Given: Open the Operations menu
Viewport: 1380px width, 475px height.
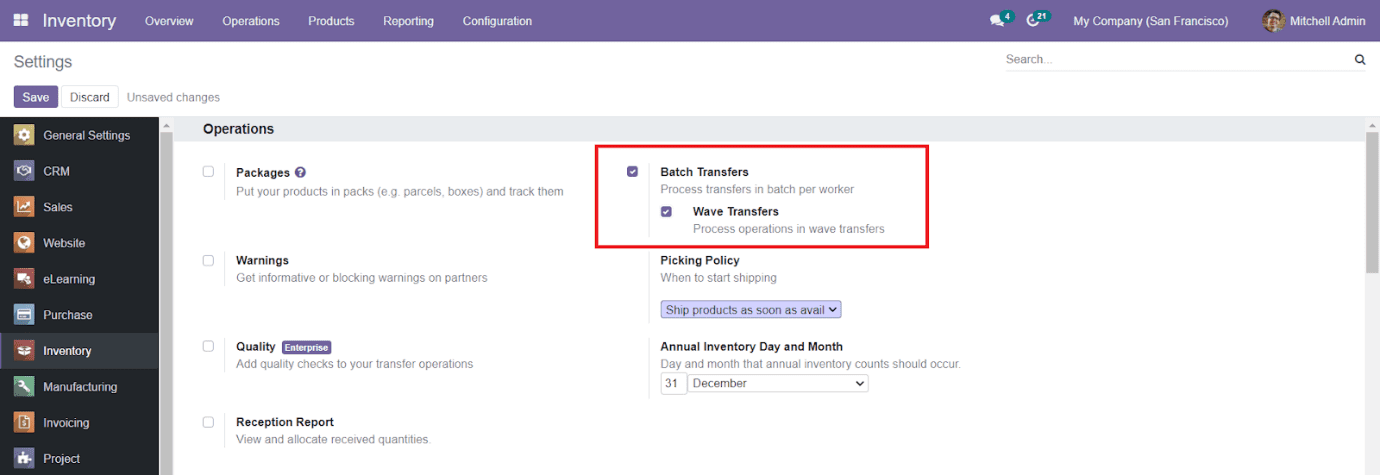Looking at the screenshot, I should [251, 21].
